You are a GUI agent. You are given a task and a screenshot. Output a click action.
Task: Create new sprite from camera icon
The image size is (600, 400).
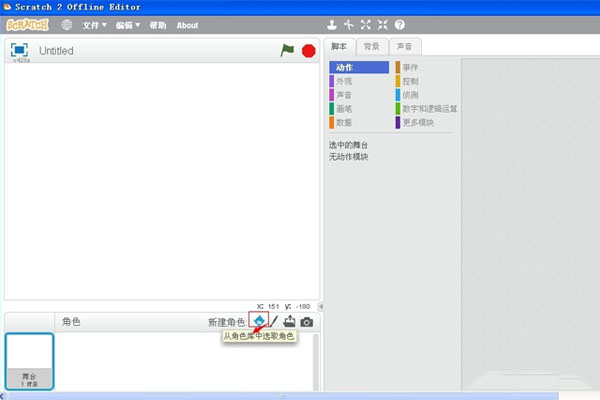point(307,322)
